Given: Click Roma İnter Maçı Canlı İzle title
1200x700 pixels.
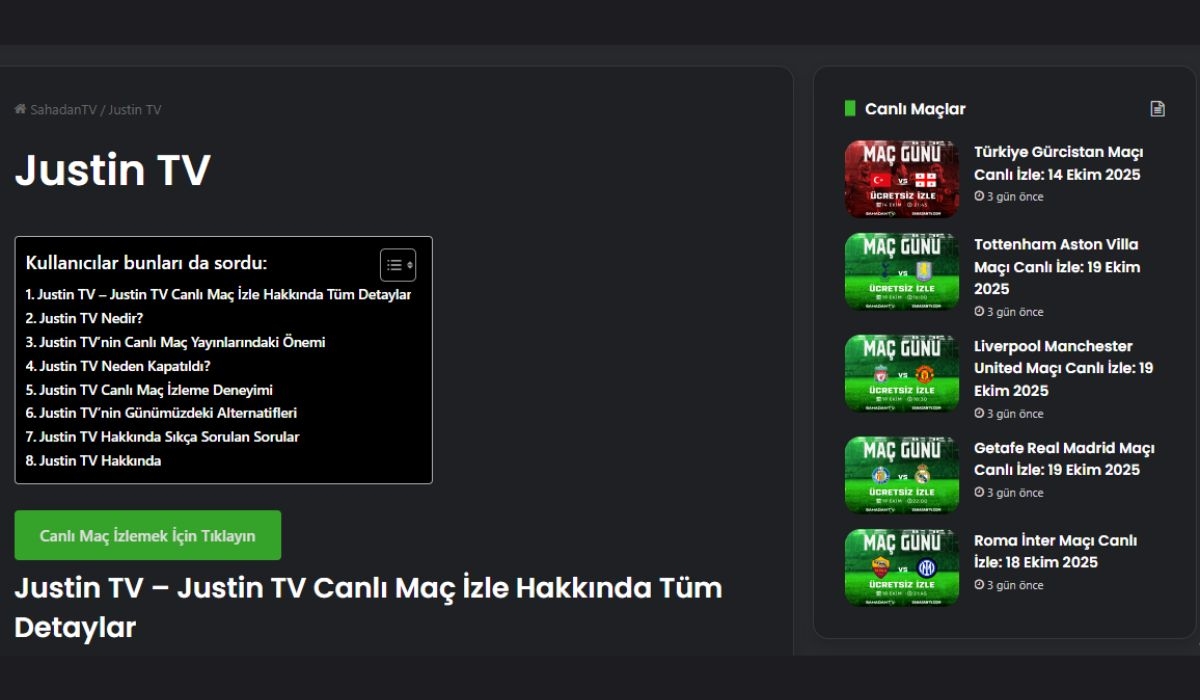Looking at the screenshot, I should 1055,551.
